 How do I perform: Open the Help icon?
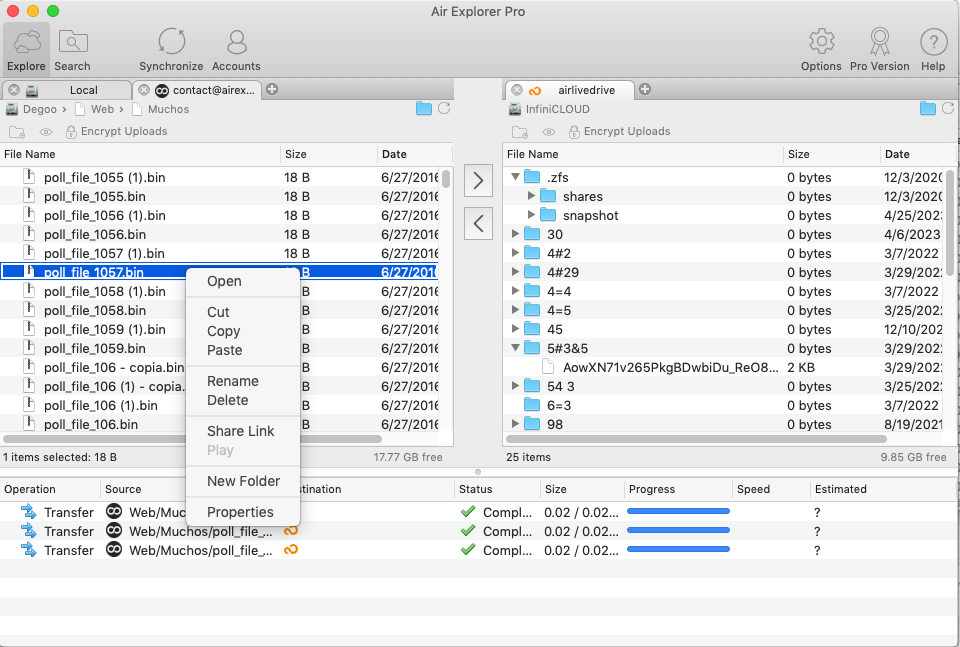tap(933, 50)
